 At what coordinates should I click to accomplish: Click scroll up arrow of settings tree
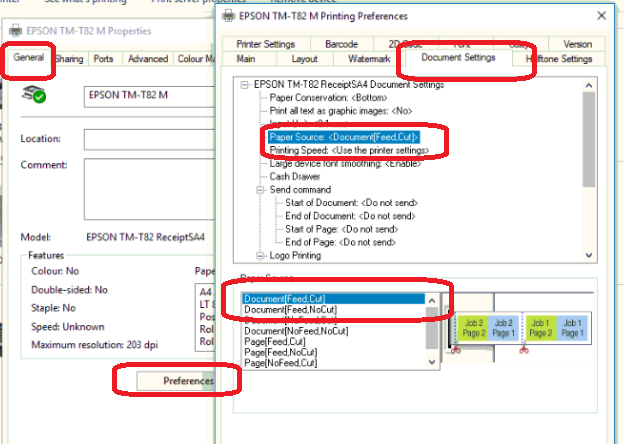(589, 86)
